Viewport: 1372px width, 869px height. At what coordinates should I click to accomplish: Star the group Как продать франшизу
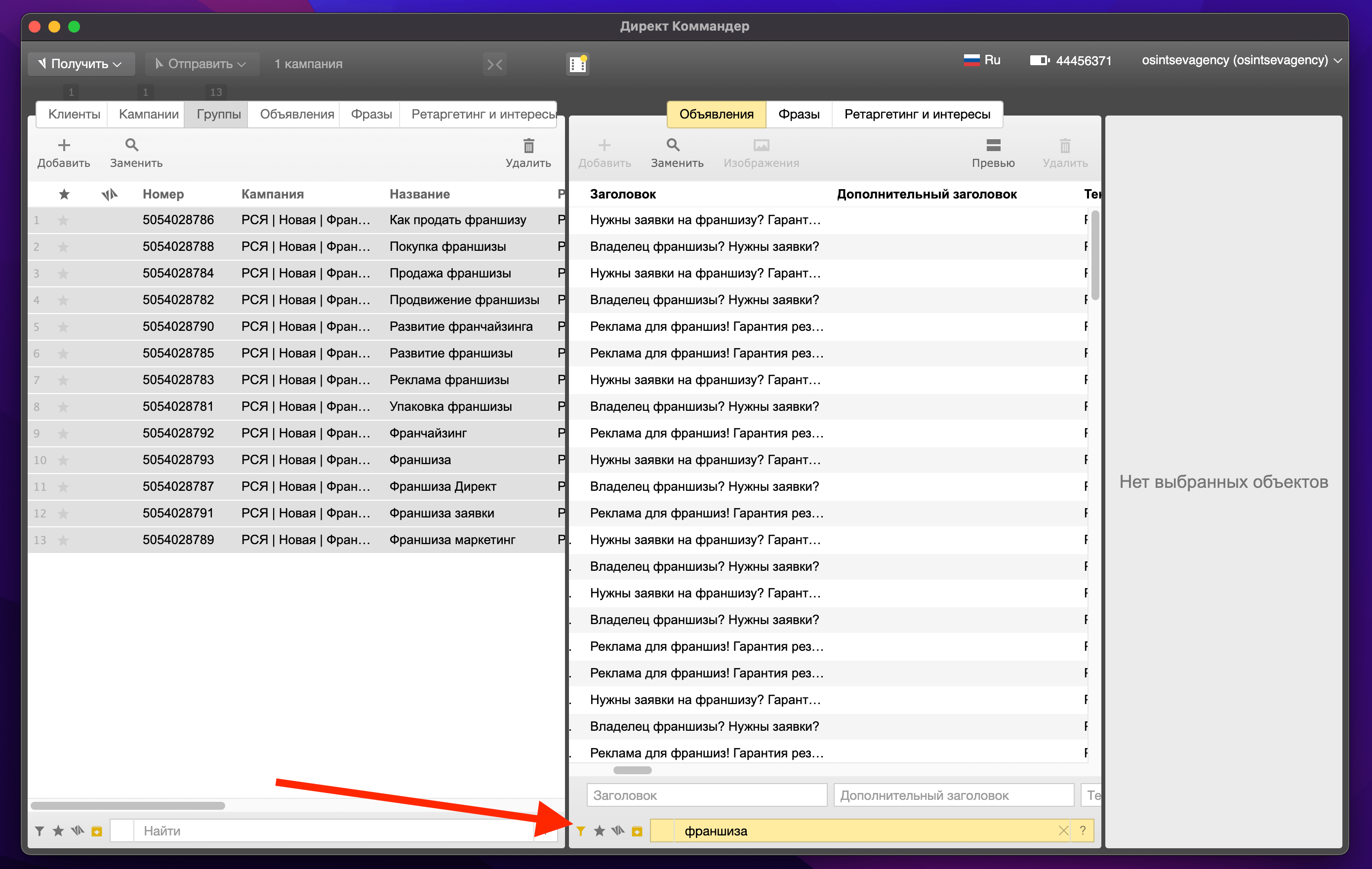coord(63,220)
